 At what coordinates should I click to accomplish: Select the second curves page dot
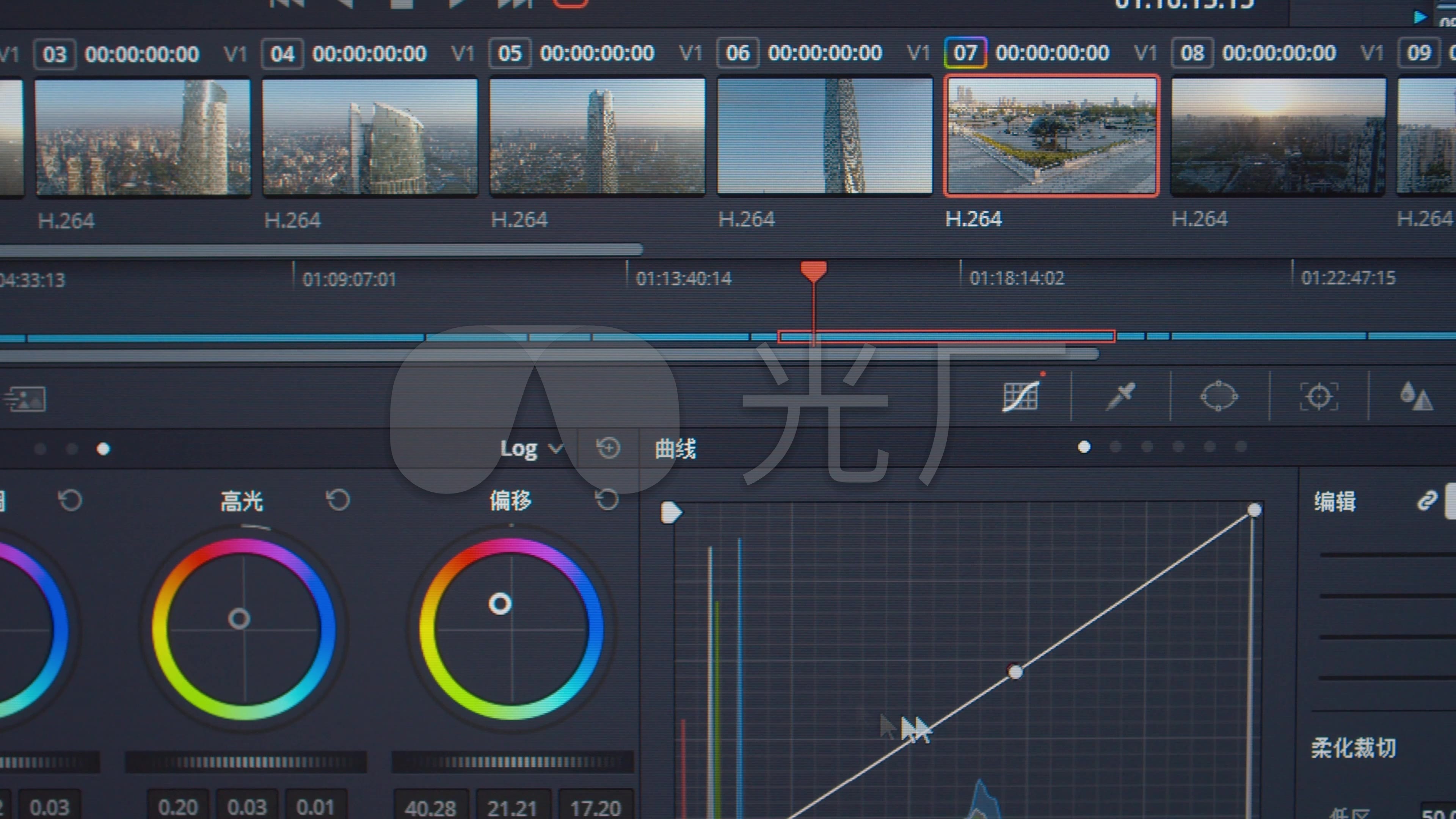(x=1116, y=447)
